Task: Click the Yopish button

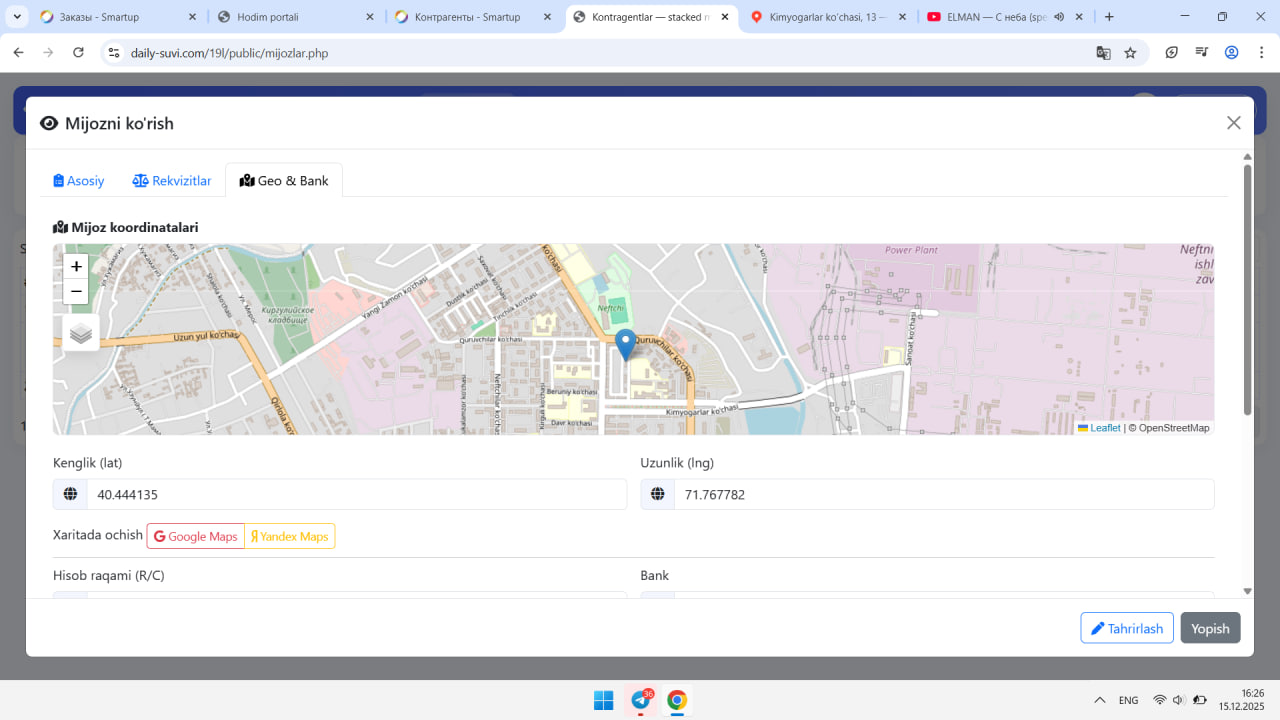Action: [x=1210, y=628]
